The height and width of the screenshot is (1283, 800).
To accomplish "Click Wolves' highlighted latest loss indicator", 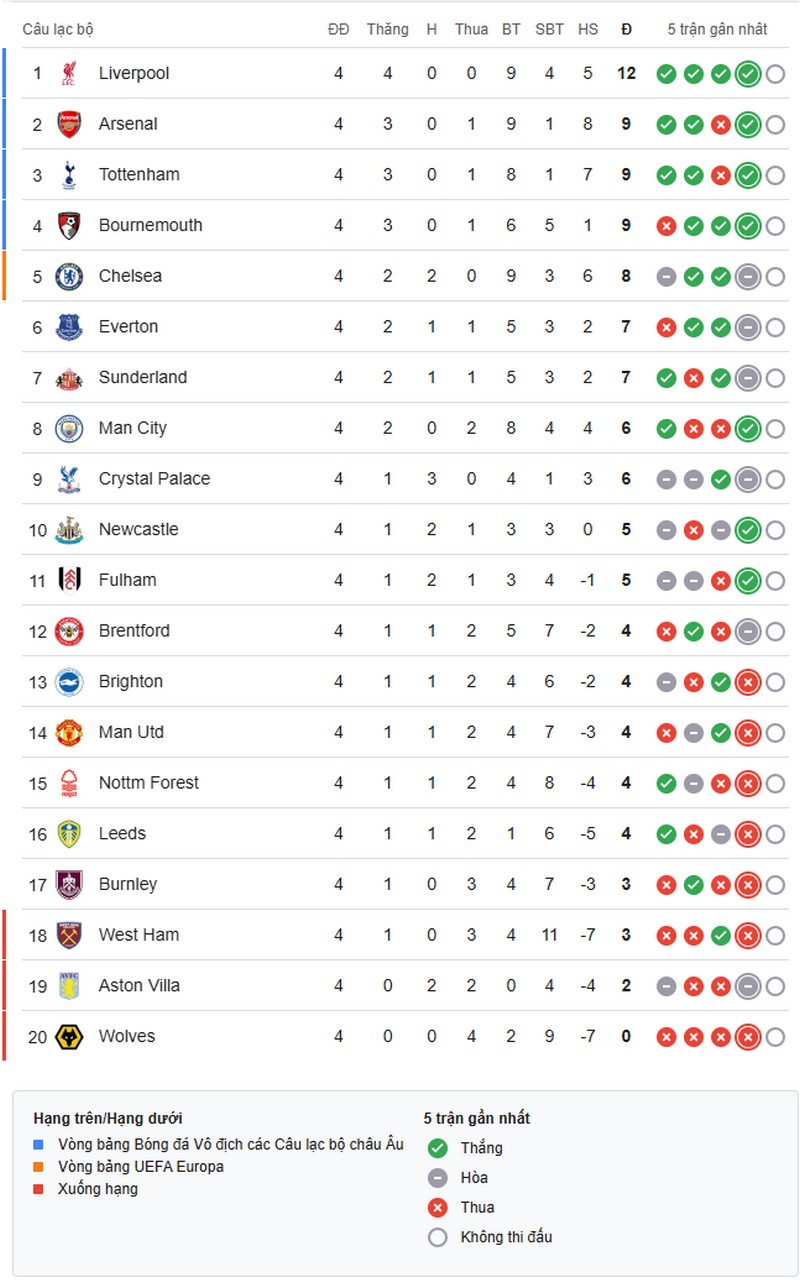I will 747,1037.
